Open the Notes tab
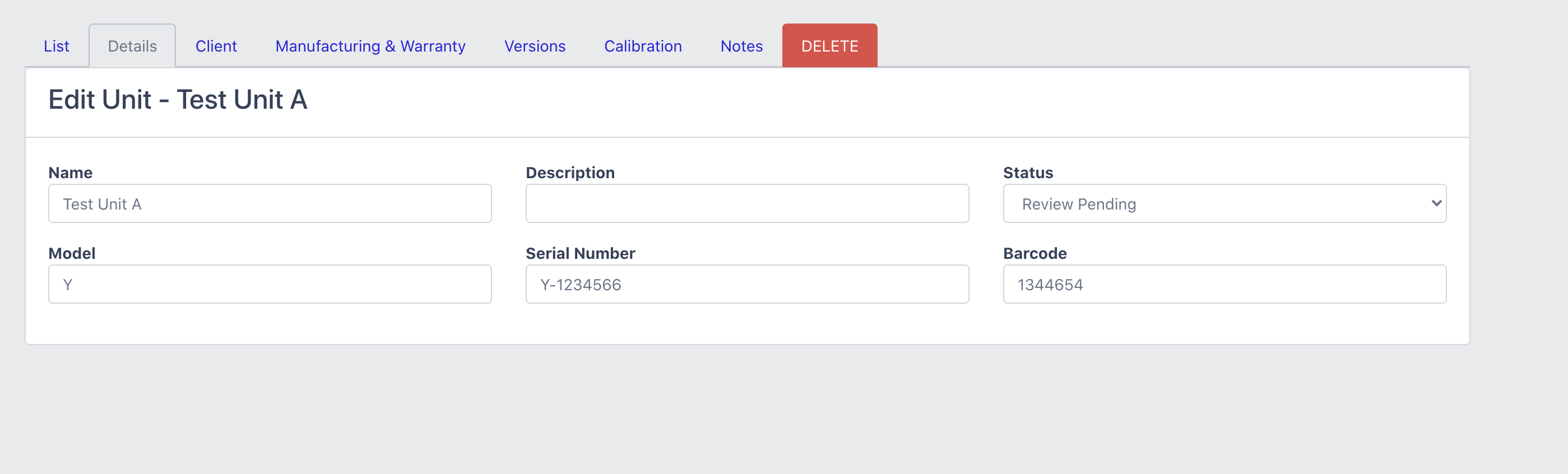Image resolution: width=1568 pixels, height=474 pixels. [741, 47]
